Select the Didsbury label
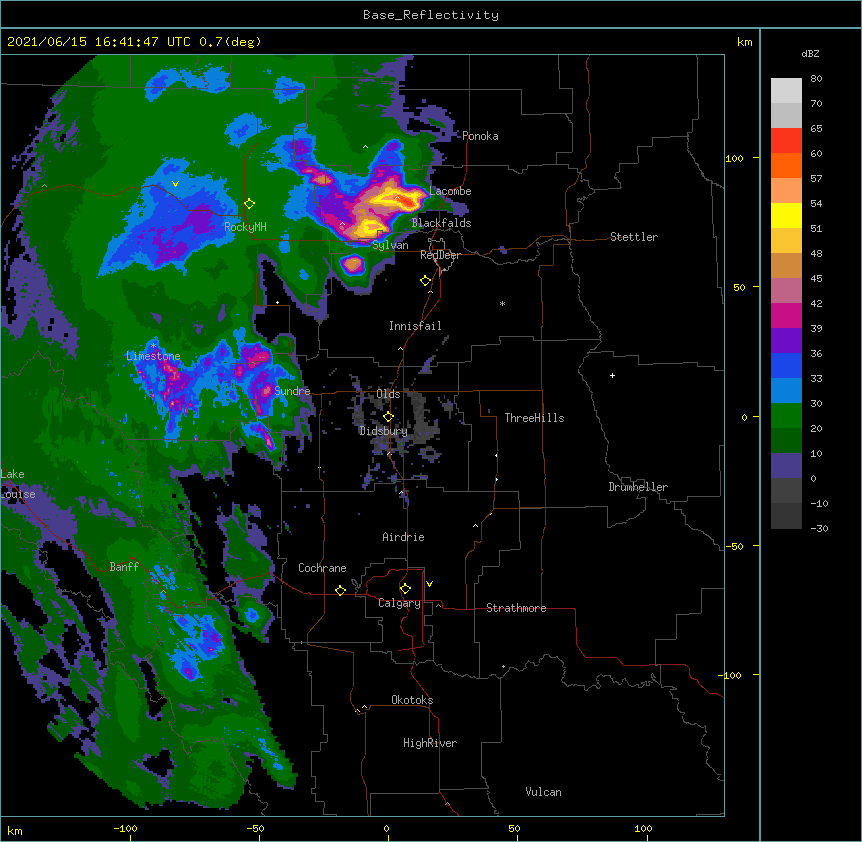 click(x=383, y=431)
